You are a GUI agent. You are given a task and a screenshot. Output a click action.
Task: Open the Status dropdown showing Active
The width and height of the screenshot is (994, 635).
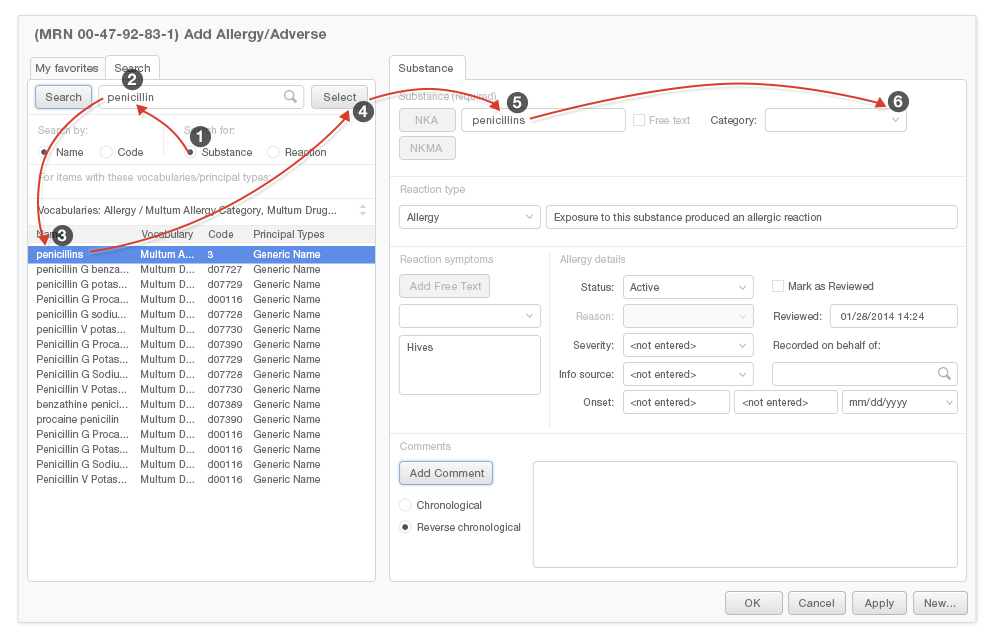(x=688, y=287)
